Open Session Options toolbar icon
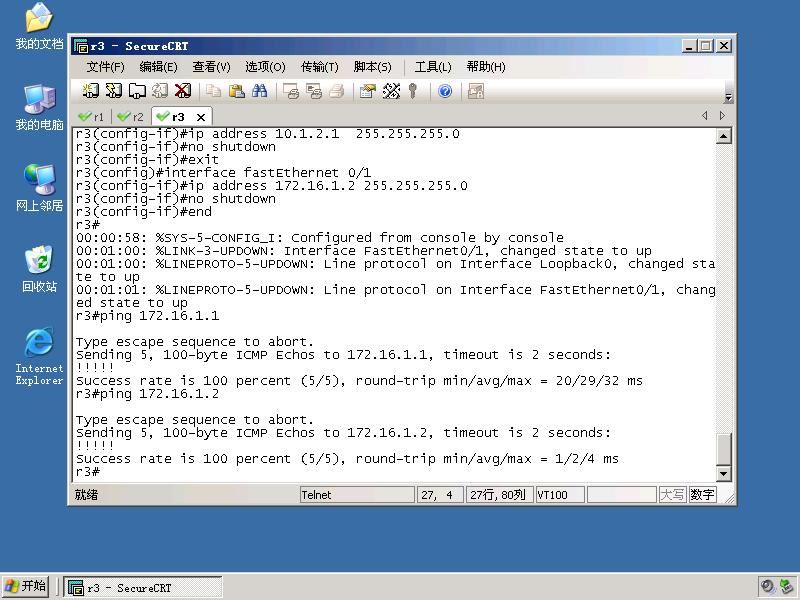The width and height of the screenshot is (800, 600). click(367, 91)
